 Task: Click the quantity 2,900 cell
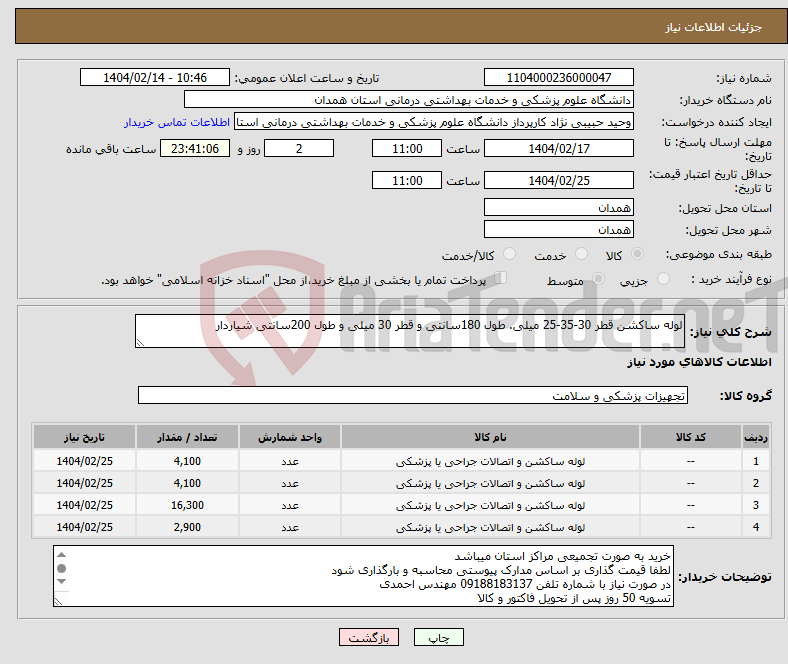[x=187, y=527]
